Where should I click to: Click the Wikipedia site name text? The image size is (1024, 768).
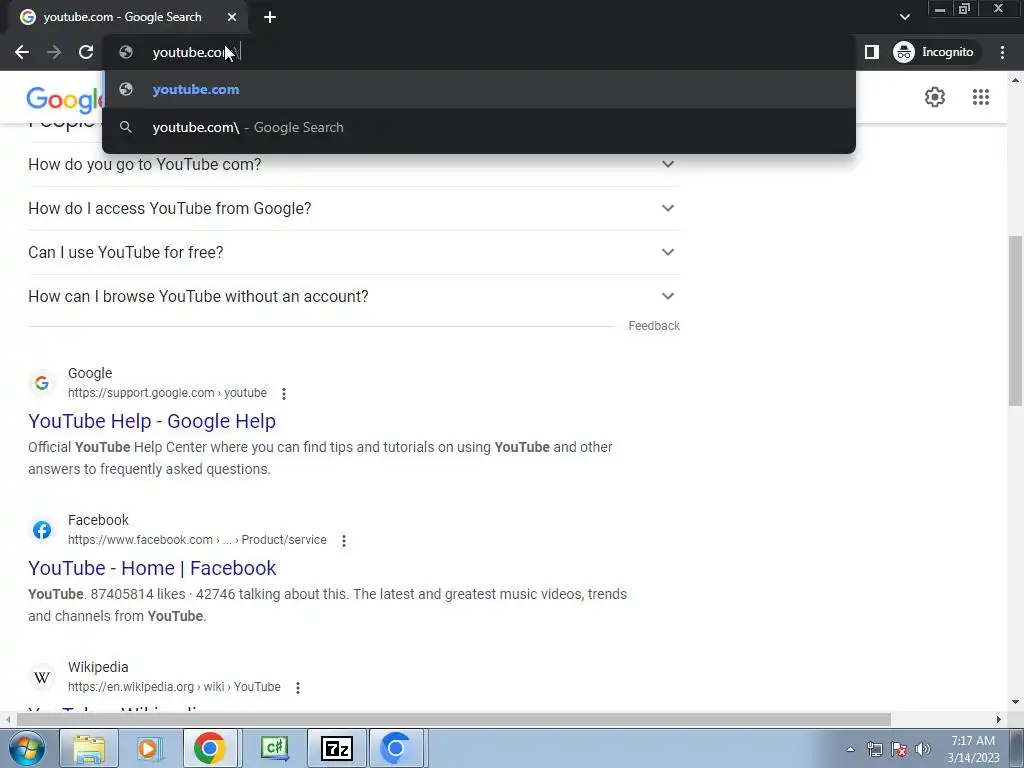[x=98, y=667]
